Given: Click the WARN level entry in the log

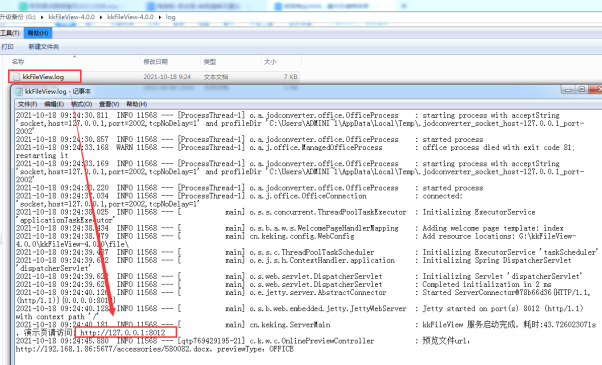Looking at the screenshot, I should pyautogui.click(x=125, y=147).
